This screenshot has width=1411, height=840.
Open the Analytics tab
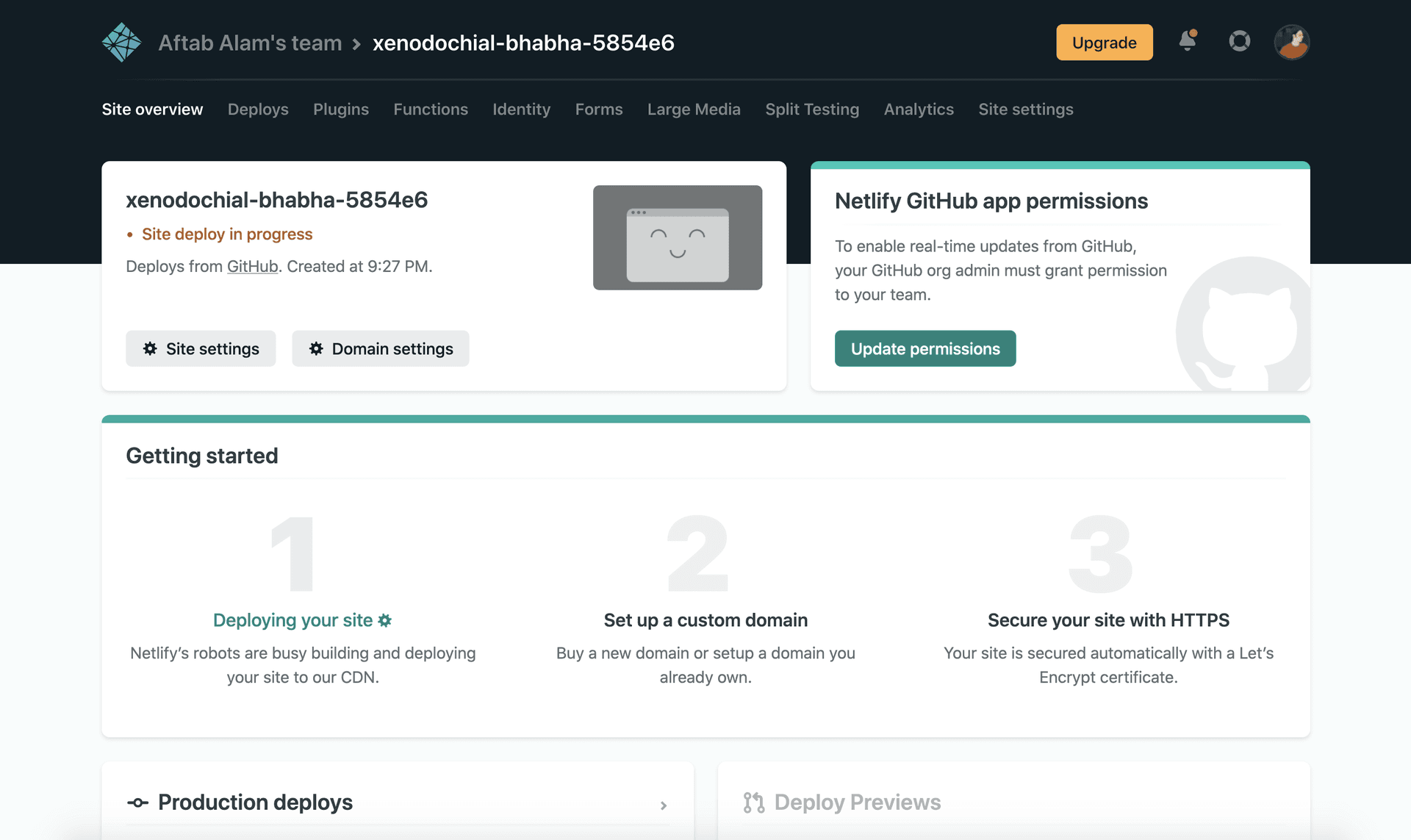click(919, 109)
